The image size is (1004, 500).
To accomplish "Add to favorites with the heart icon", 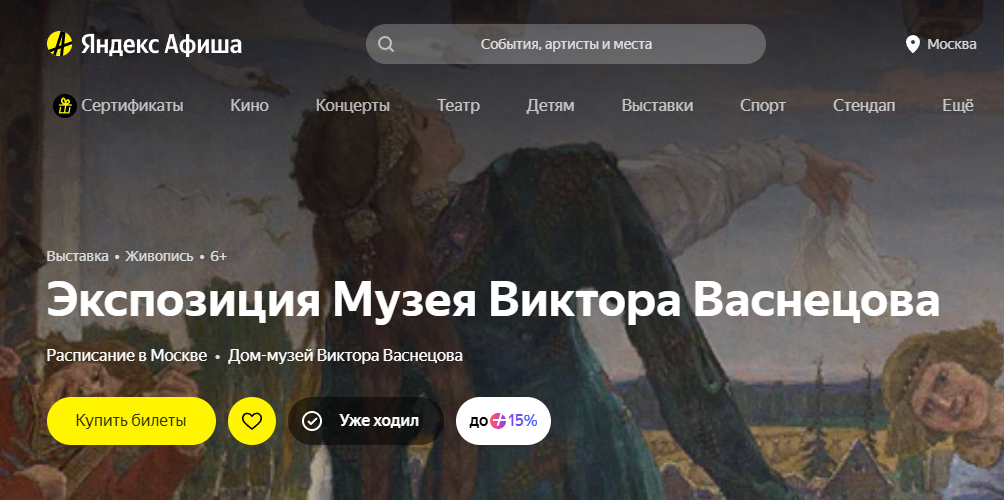I will click(252, 421).
